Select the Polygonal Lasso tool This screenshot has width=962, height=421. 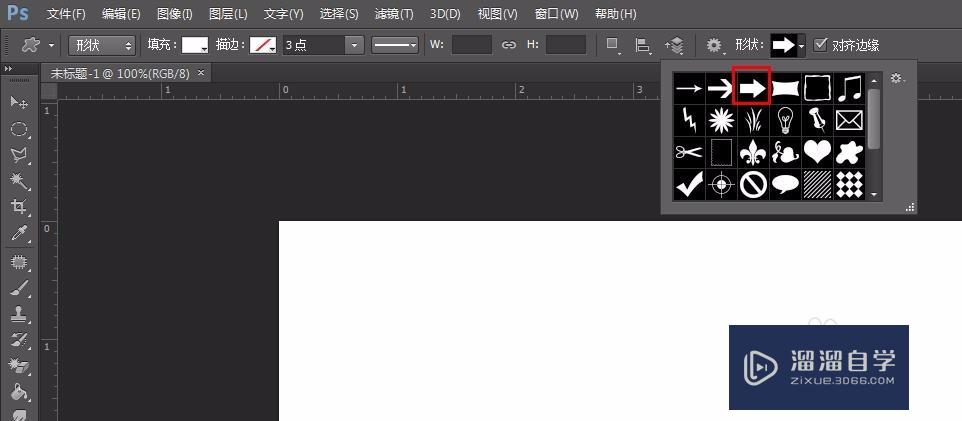click(x=20, y=155)
